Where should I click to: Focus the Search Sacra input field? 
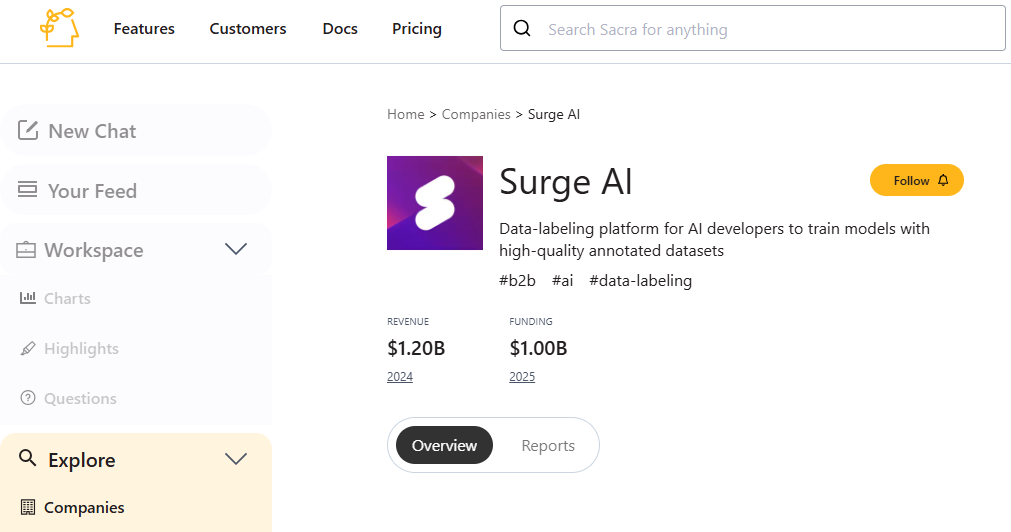[752, 28]
